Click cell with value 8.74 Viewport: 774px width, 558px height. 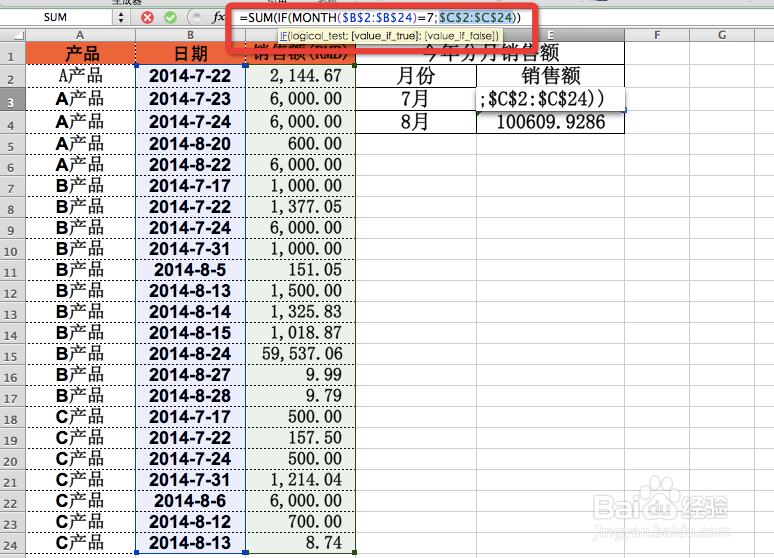[x=301, y=543]
